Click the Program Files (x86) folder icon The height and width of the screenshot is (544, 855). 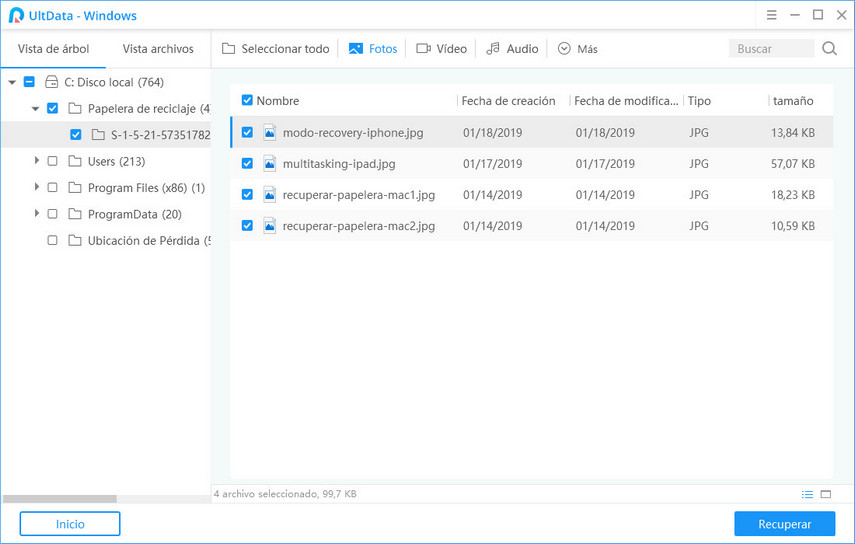coord(75,188)
